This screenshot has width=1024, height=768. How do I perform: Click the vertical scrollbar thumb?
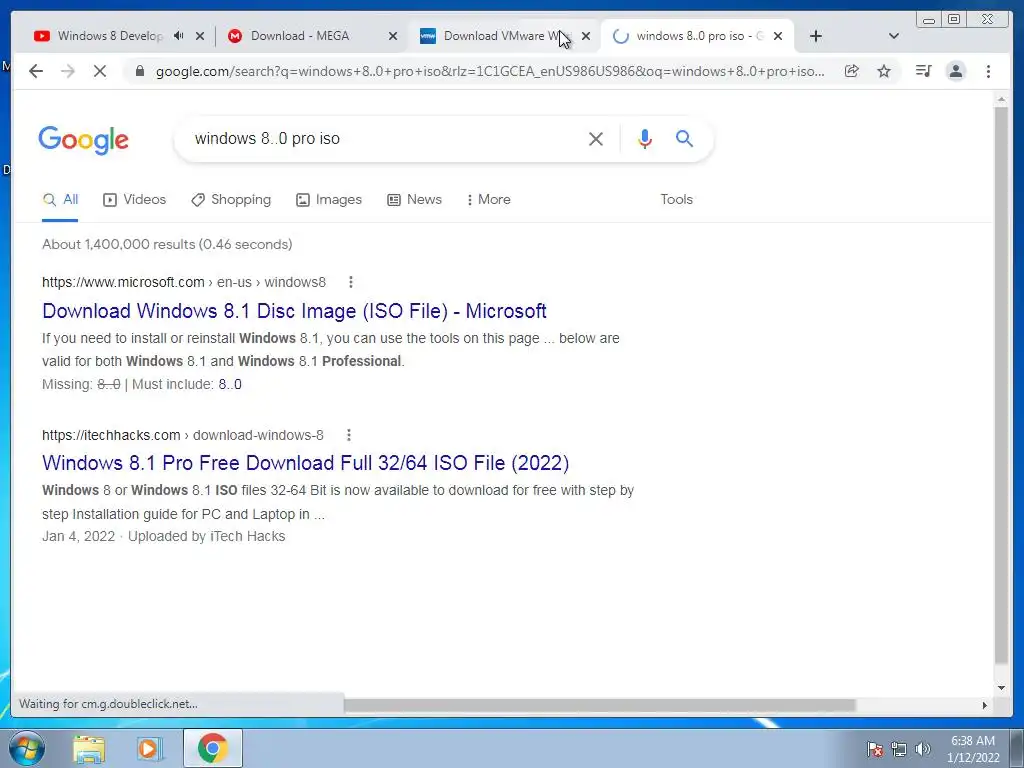pyautogui.click(x=1001, y=385)
